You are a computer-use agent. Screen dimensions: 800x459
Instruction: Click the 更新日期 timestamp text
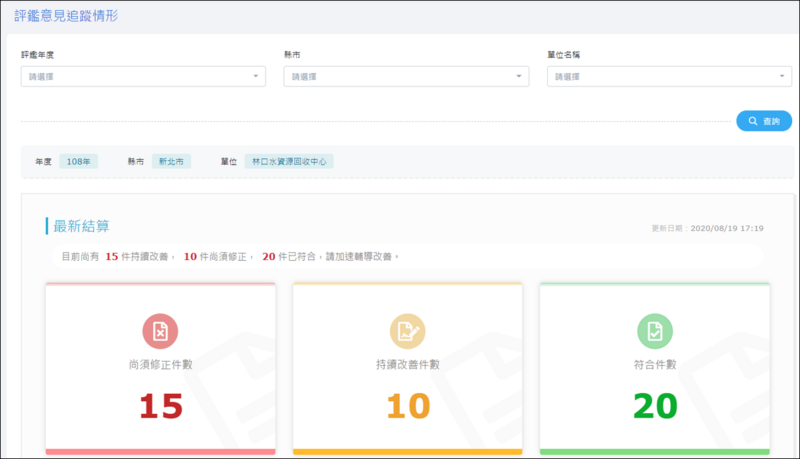point(707,229)
